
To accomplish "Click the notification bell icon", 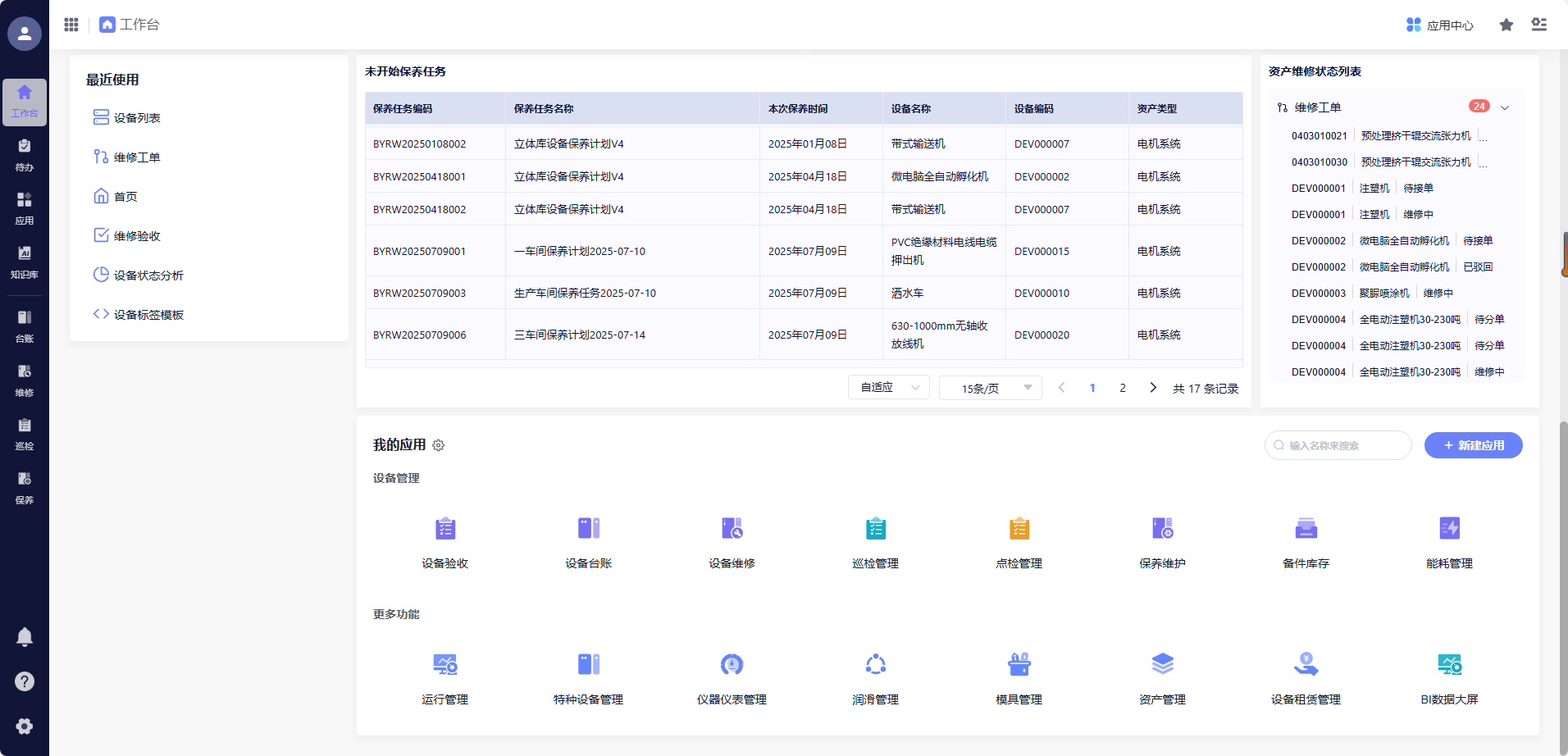I will point(25,637).
